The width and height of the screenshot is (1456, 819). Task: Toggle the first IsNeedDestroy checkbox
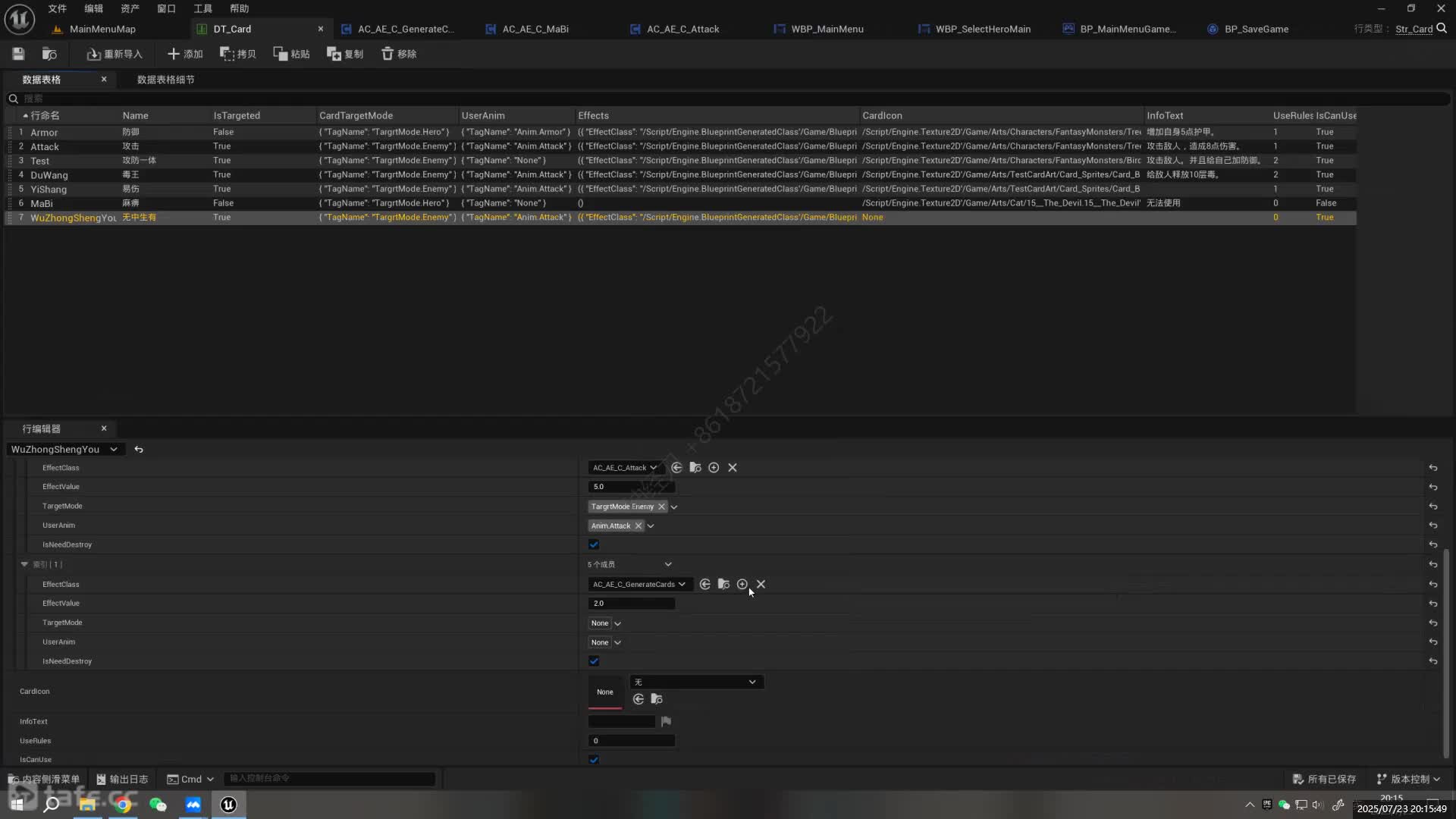594,544
